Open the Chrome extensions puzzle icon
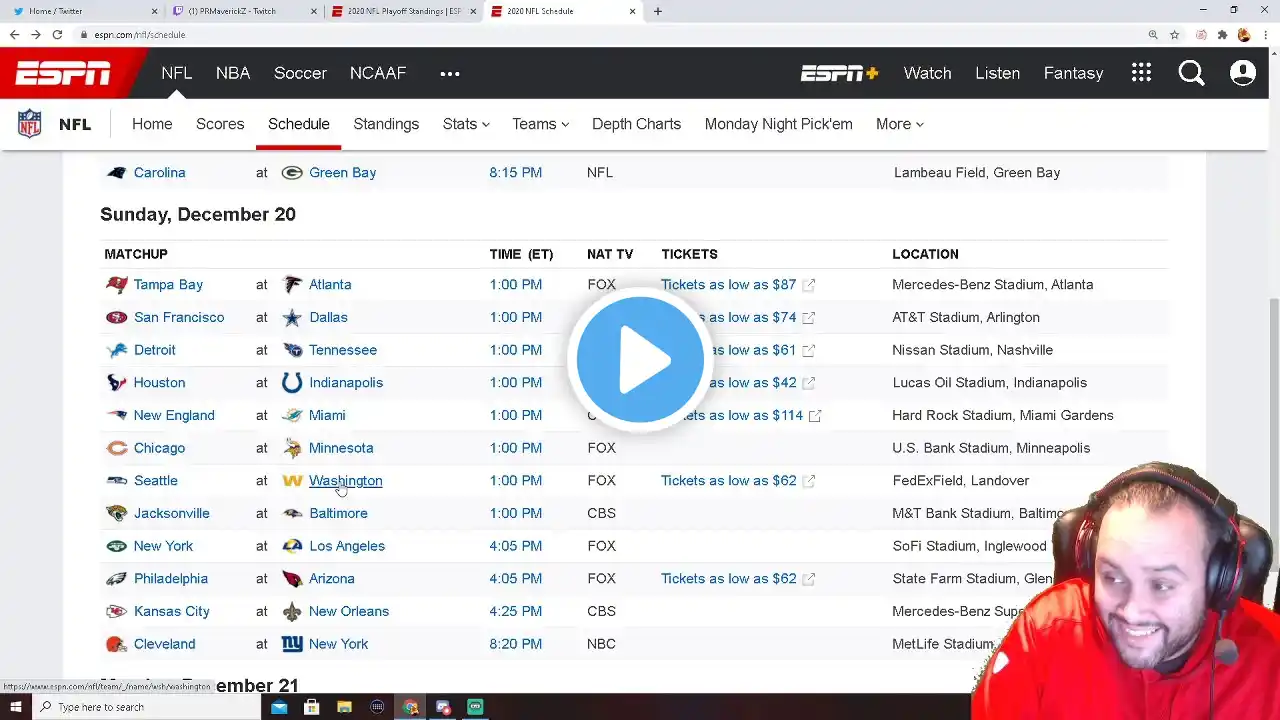 point(1222,34)
